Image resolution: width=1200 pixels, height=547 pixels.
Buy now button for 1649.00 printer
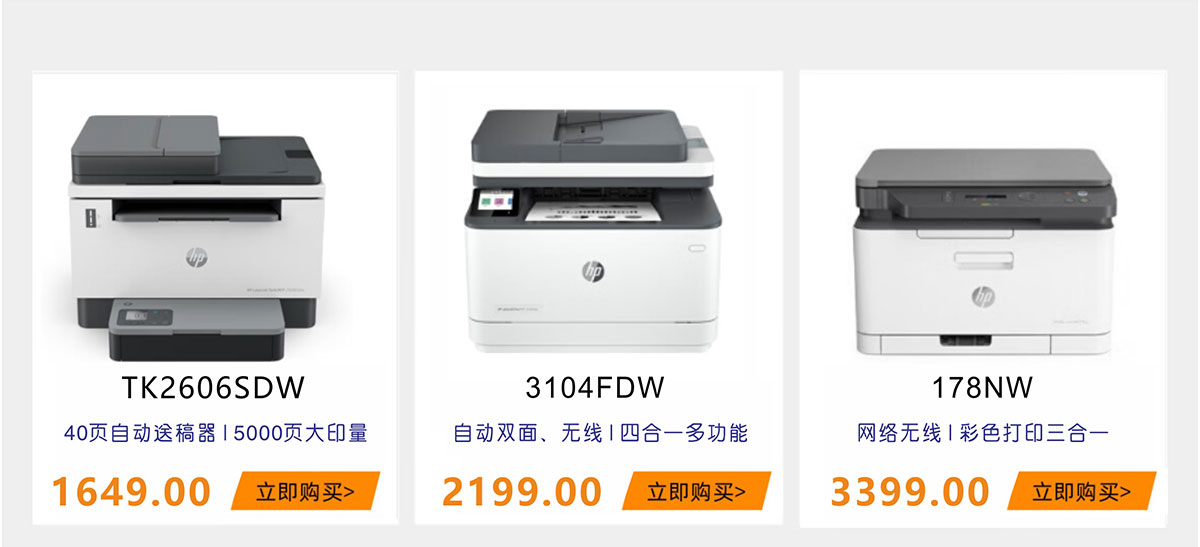[306, 491]
